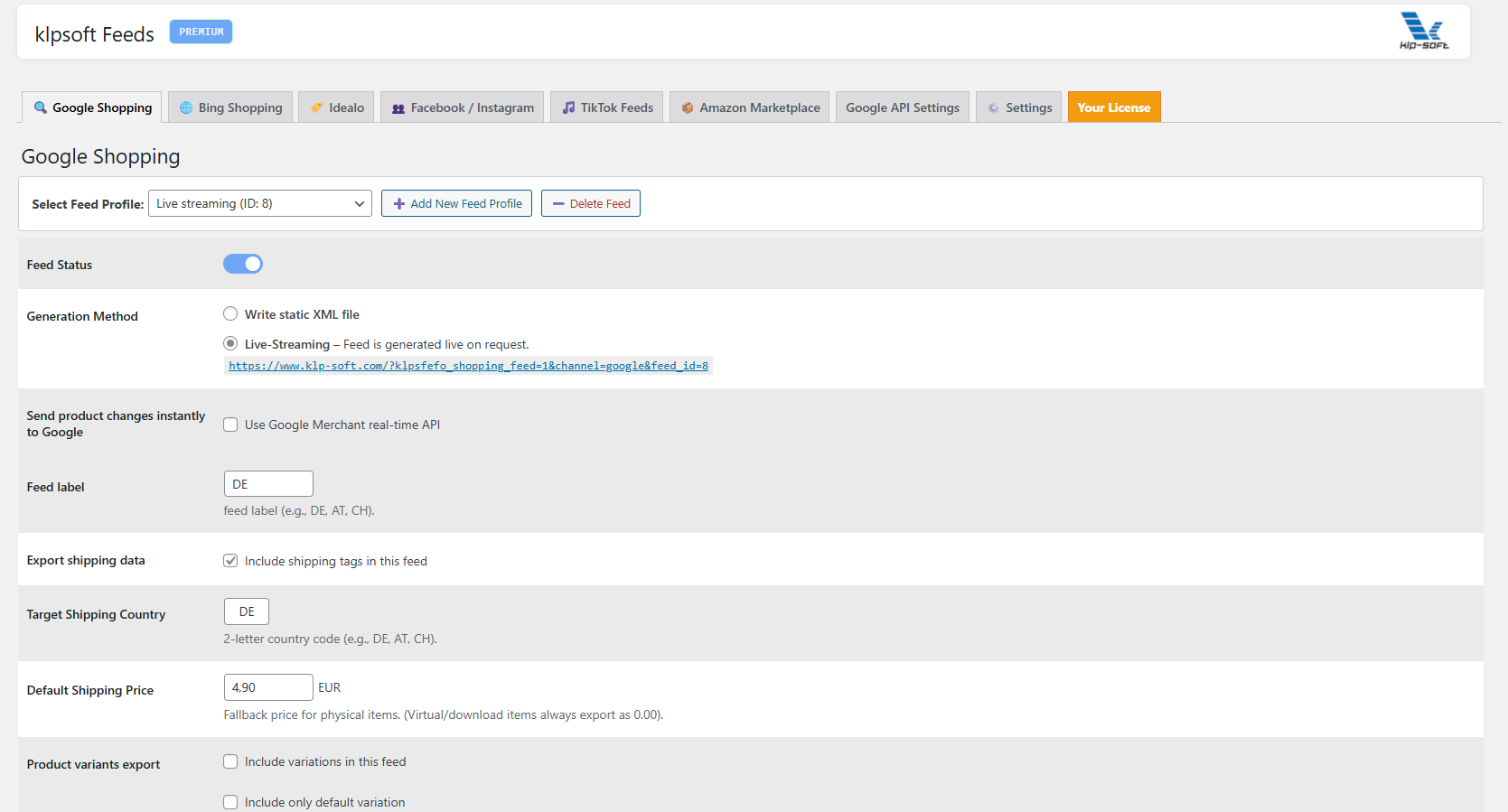Open the Your License tab

(1114, 107)
